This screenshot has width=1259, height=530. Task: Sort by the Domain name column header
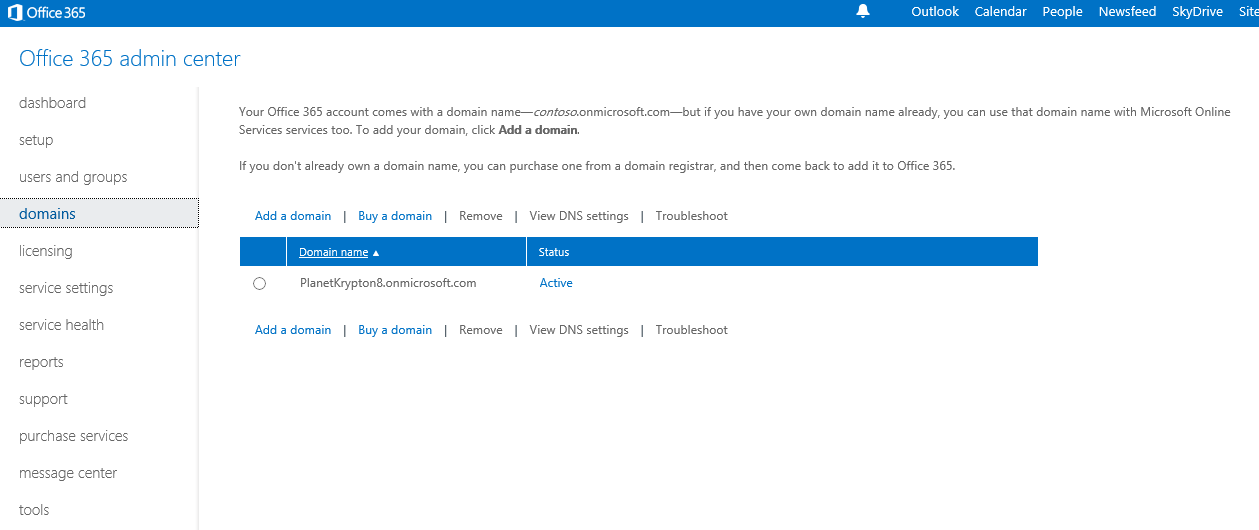(x=333, y=252)
